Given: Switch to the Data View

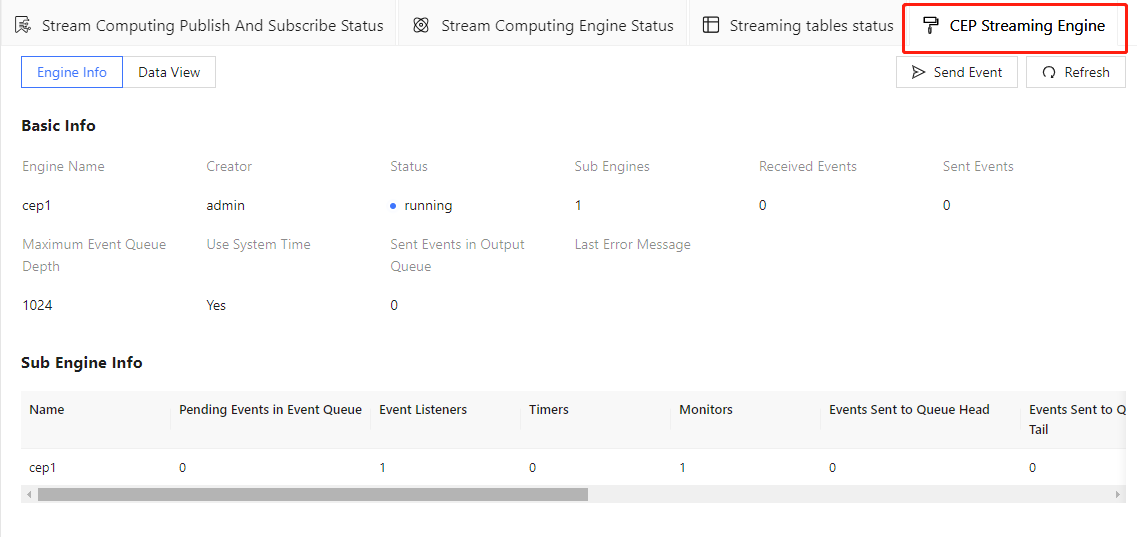Looking at the screenshot, I should coord(169,72).
